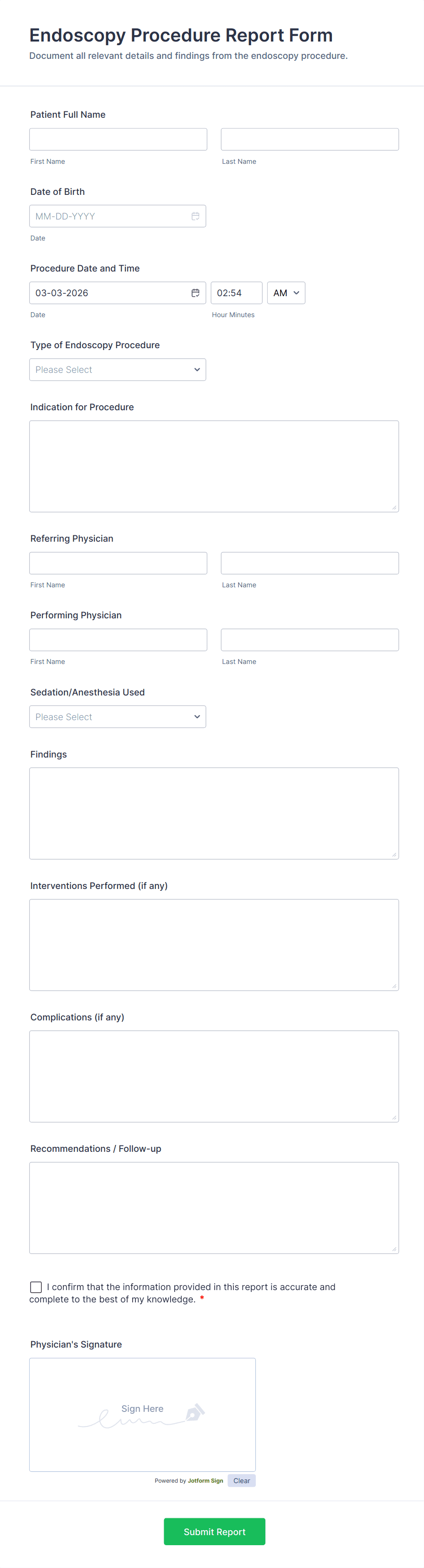Image resolution: width=424 pixels, height=1568 pixels.
Task: Click inside the Findings text area
Action: click(214, 813)
